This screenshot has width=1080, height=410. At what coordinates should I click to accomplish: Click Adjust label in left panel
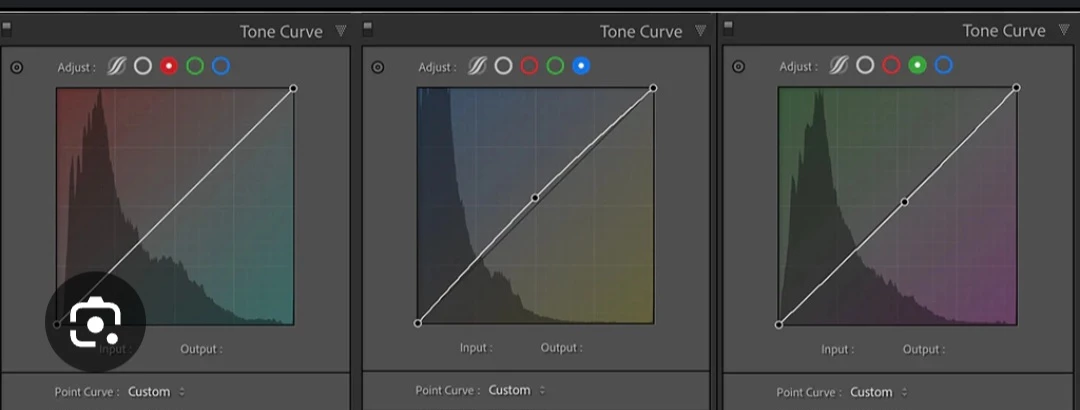click(76, 68)
